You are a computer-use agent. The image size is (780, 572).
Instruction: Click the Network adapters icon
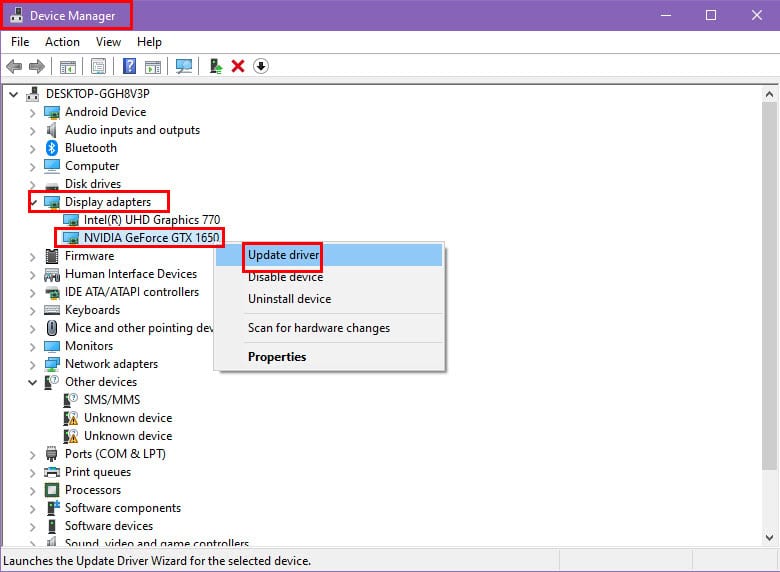coord(52,364)
